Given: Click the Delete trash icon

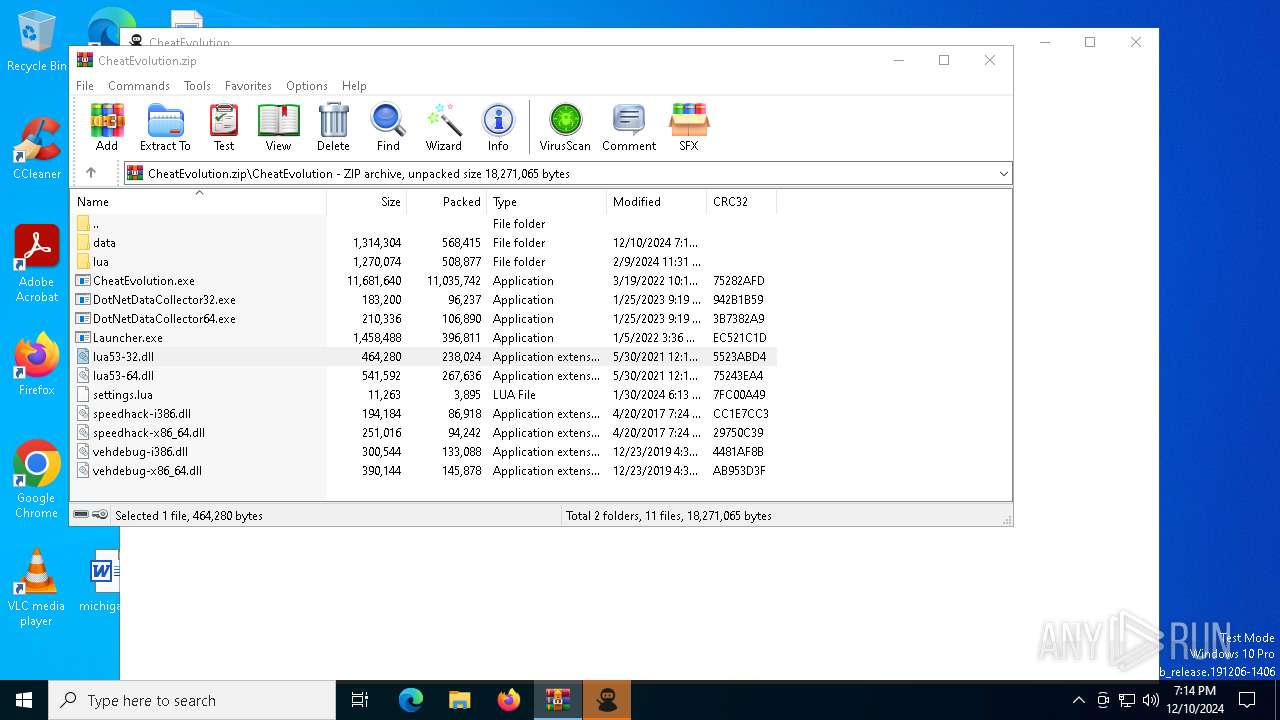Looking at the screenshot, I should tap(333, 127).
